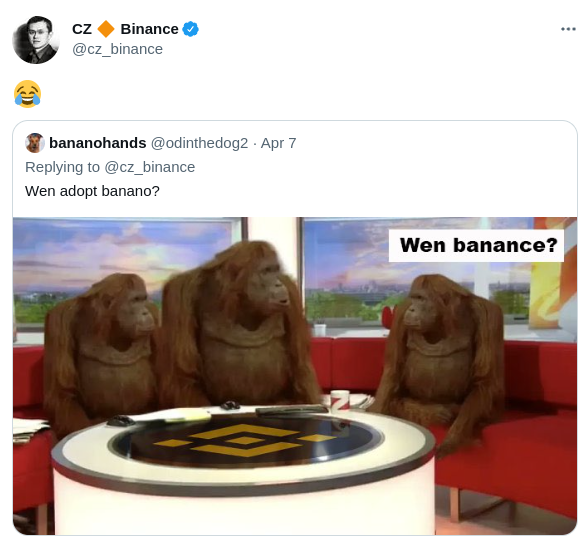Click the orangutan on the right side
Viewport: 586px width, 542px height.
coord(441,355)
